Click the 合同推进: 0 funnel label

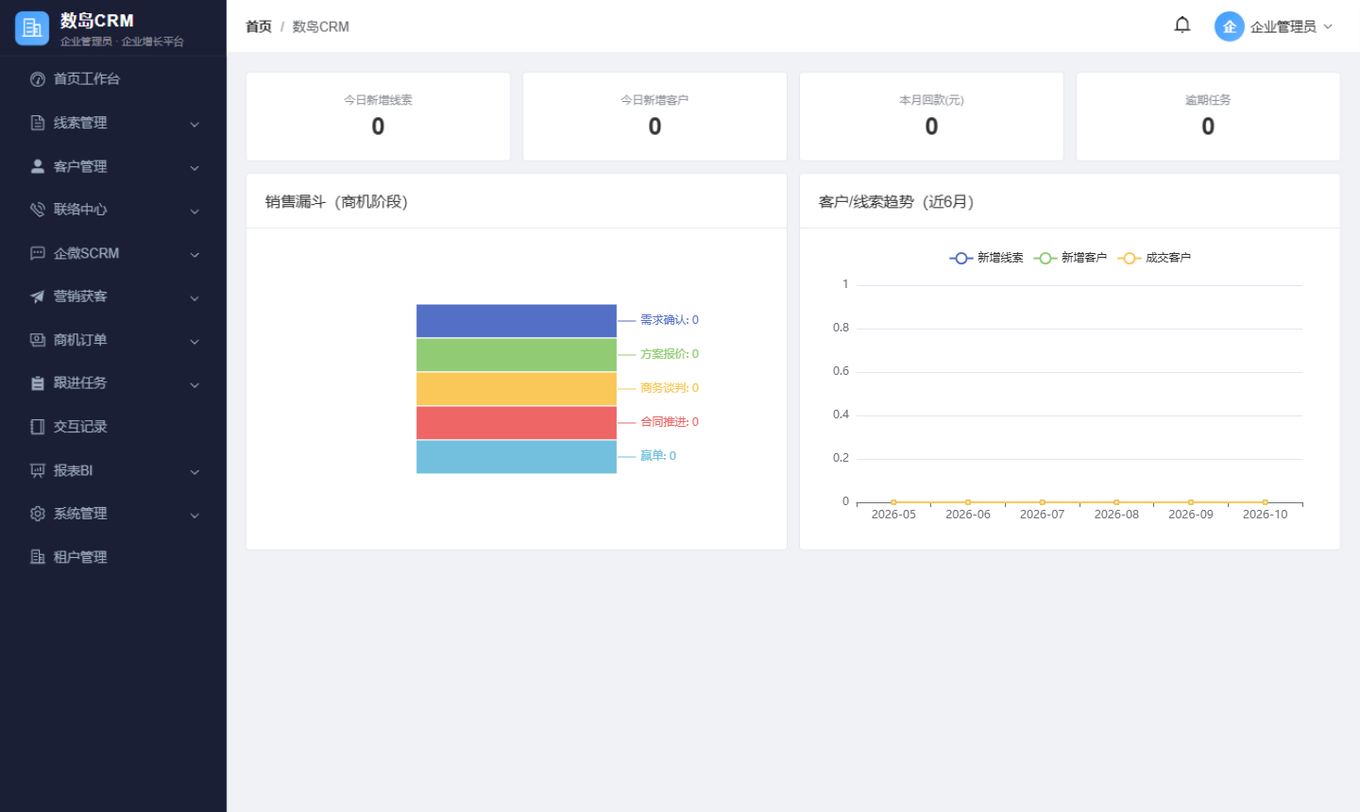coord(669,422)
